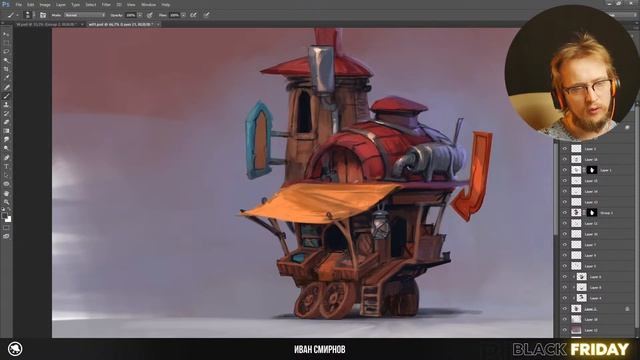
Task: Click the Photoshop Ps logo icon
Action: pyautogui.click(x=5, y=4)
